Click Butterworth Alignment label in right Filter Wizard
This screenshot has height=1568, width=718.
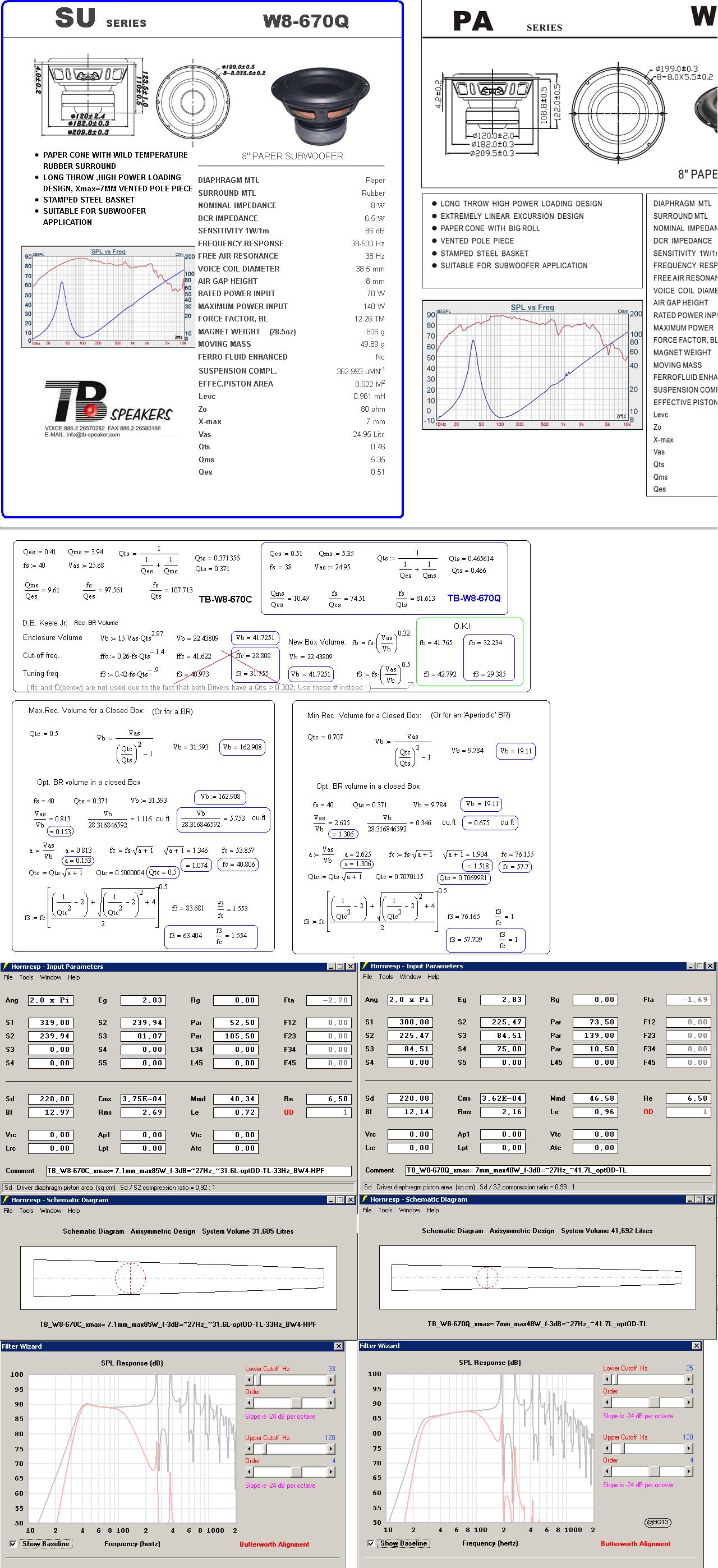[x=635, y=1544]
